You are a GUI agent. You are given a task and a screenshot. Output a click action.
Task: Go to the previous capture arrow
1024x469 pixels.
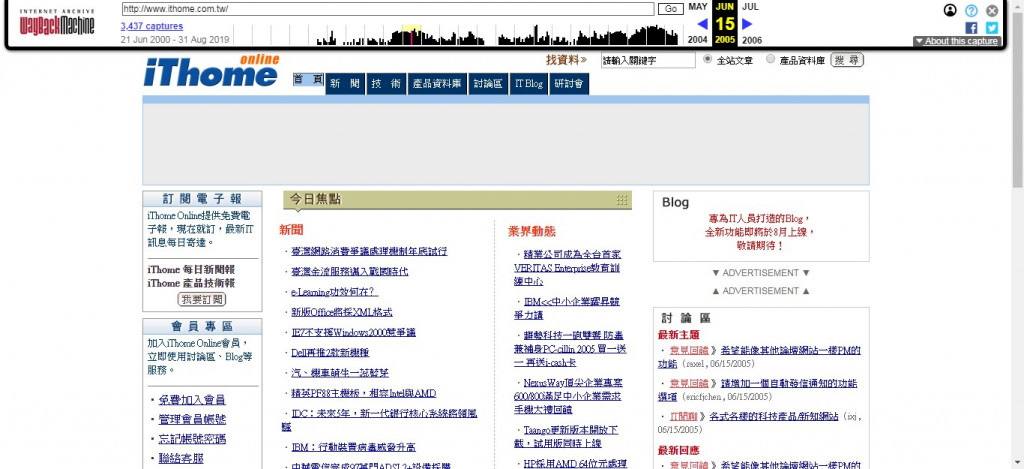tap(703, 24)
